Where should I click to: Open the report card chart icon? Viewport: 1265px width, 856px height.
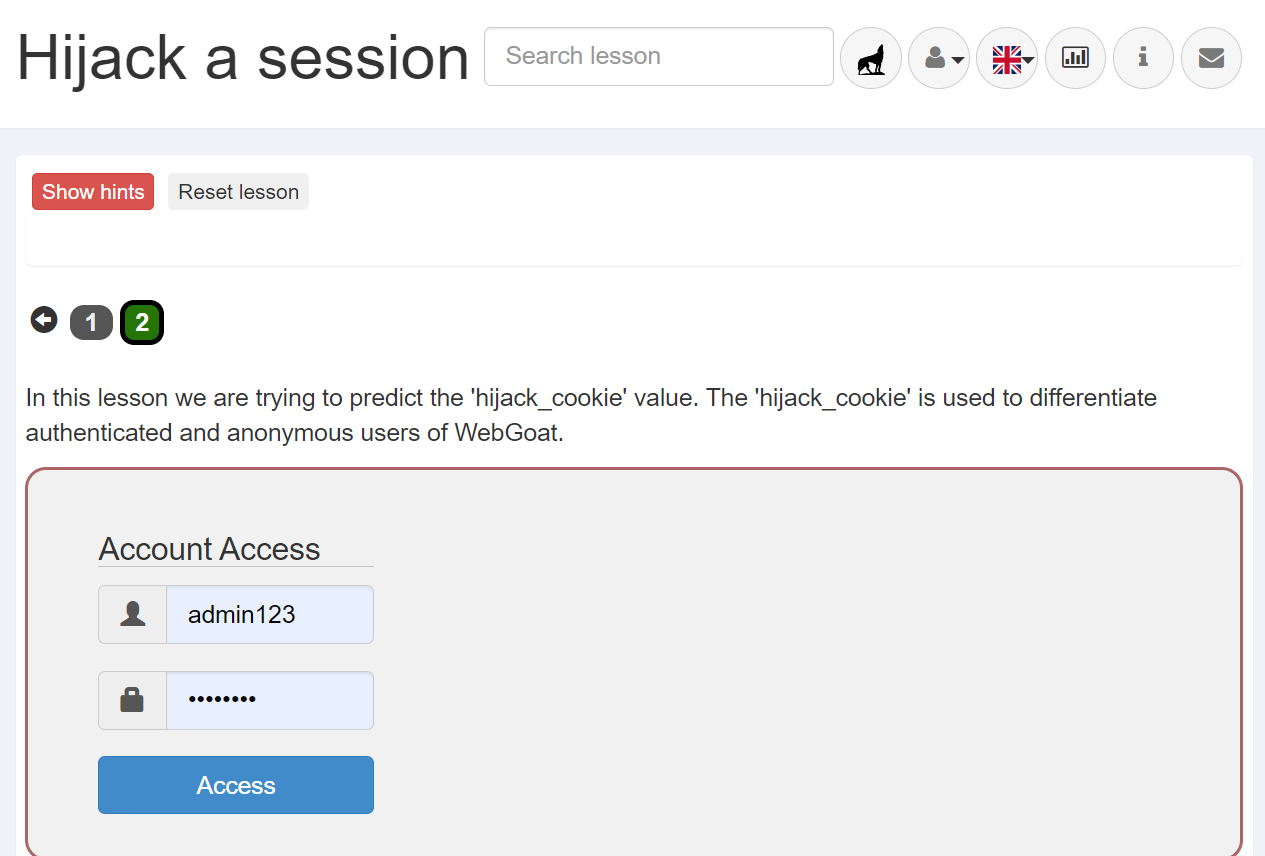pyautogui.click(x=1075, y=58)
